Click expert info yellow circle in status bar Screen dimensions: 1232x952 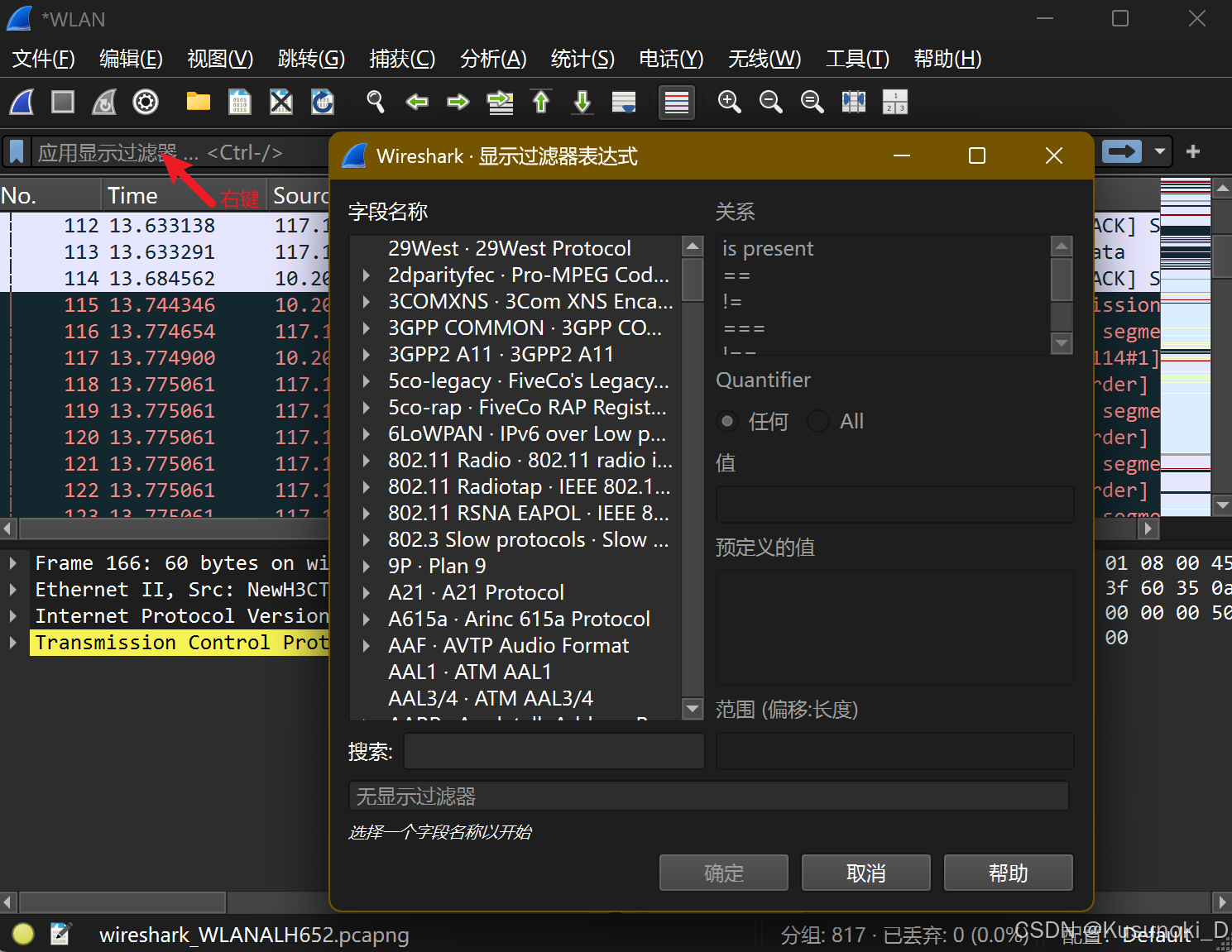pos(23,934)
